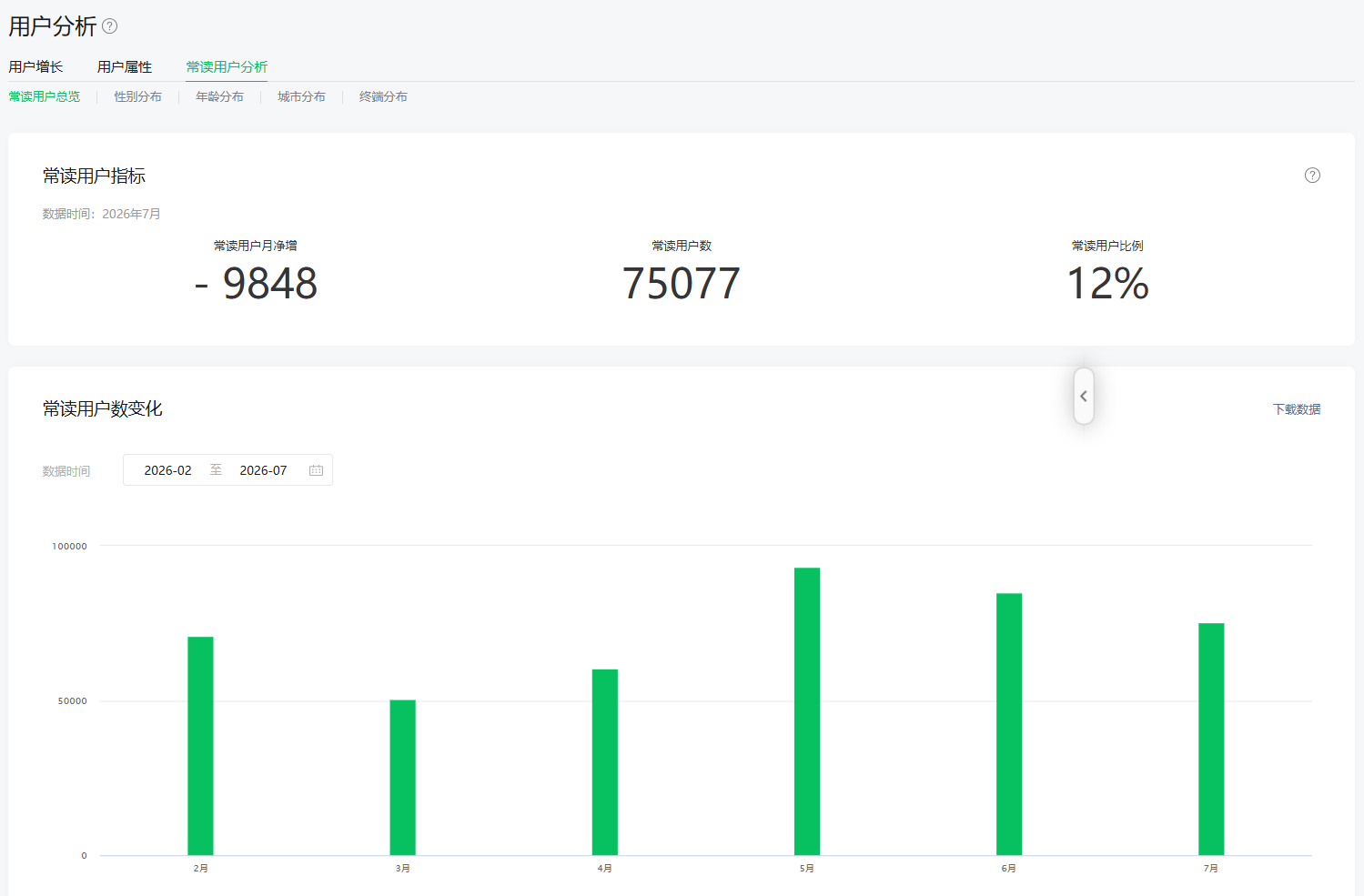Click help icon beside 用户分析 title
The width and height of the screenshot is (1364, 896).
(110, 26)
